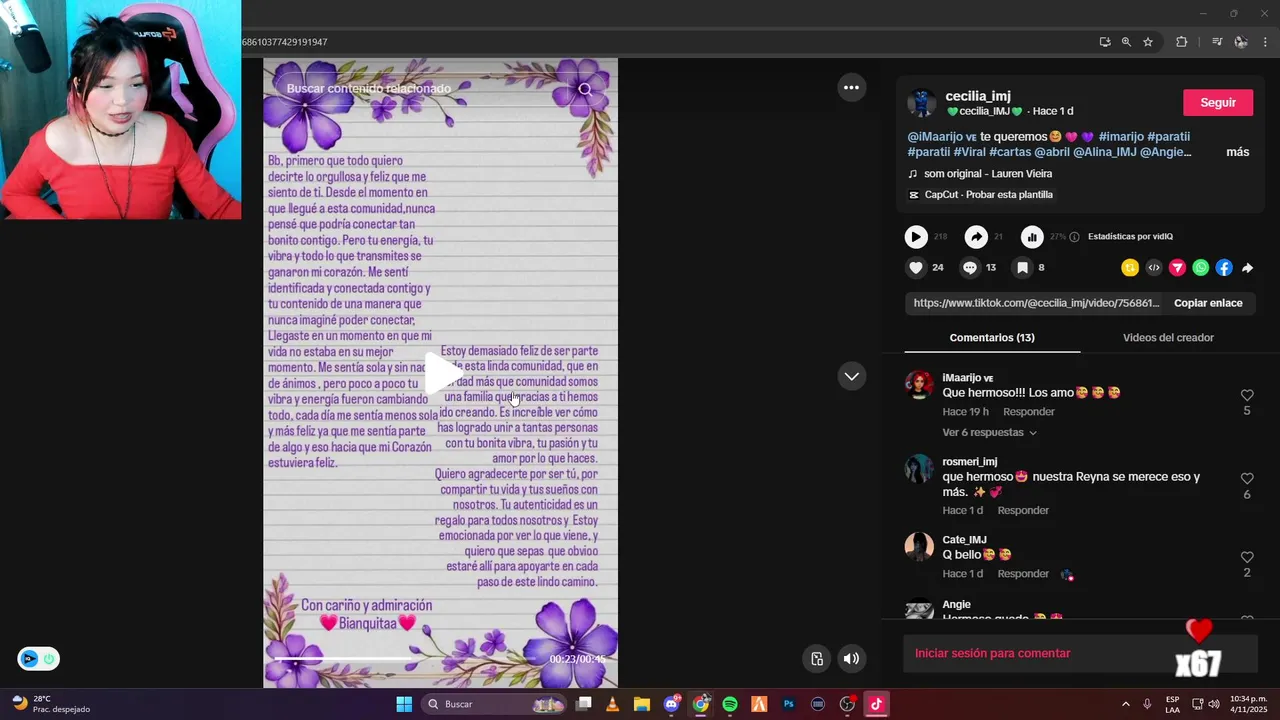Screen dimensions: 1280x720
Task: Open Cate_IMJ commenter avatar
Action: (919, 547)
